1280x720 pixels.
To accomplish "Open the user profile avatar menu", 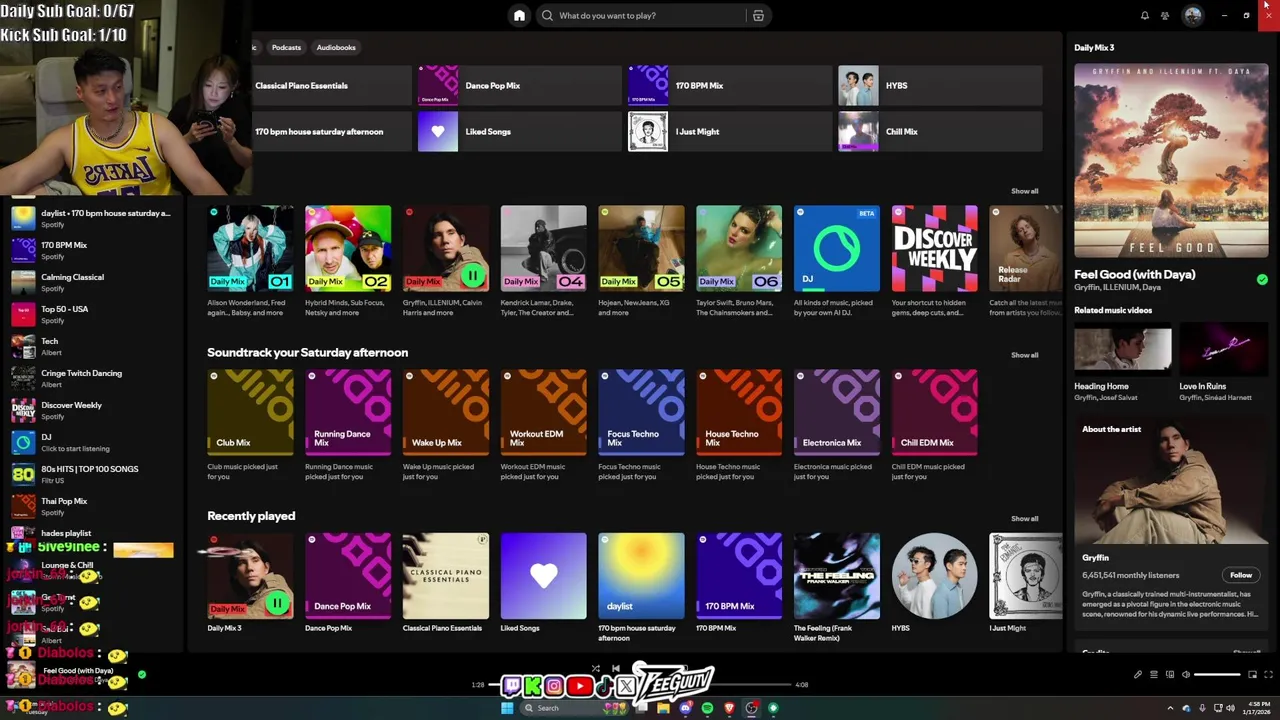I will [x=1192, y=15].
